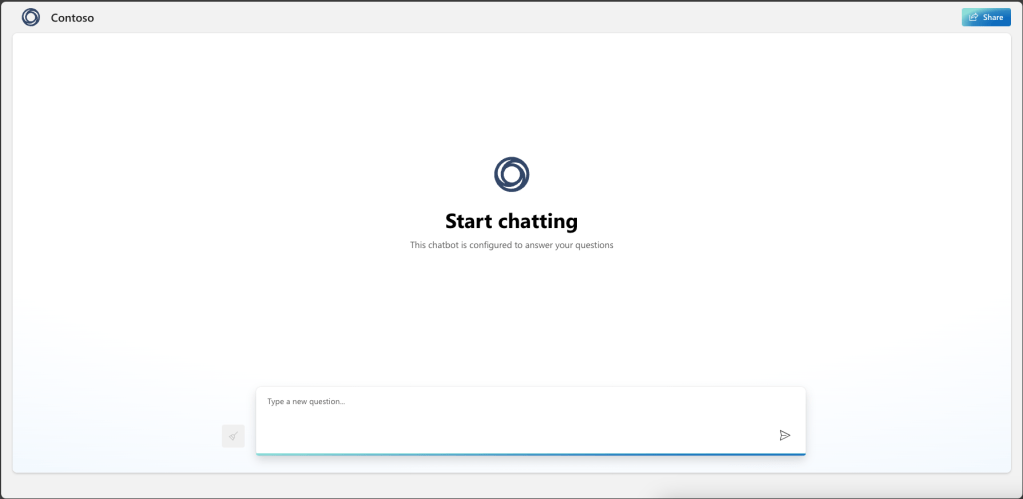Image resolution: width=1023 pixels, height=499 pixels.
Task: Click the 'Start chatting' heading
Action: pyautogui.click(x=511, y=221)
